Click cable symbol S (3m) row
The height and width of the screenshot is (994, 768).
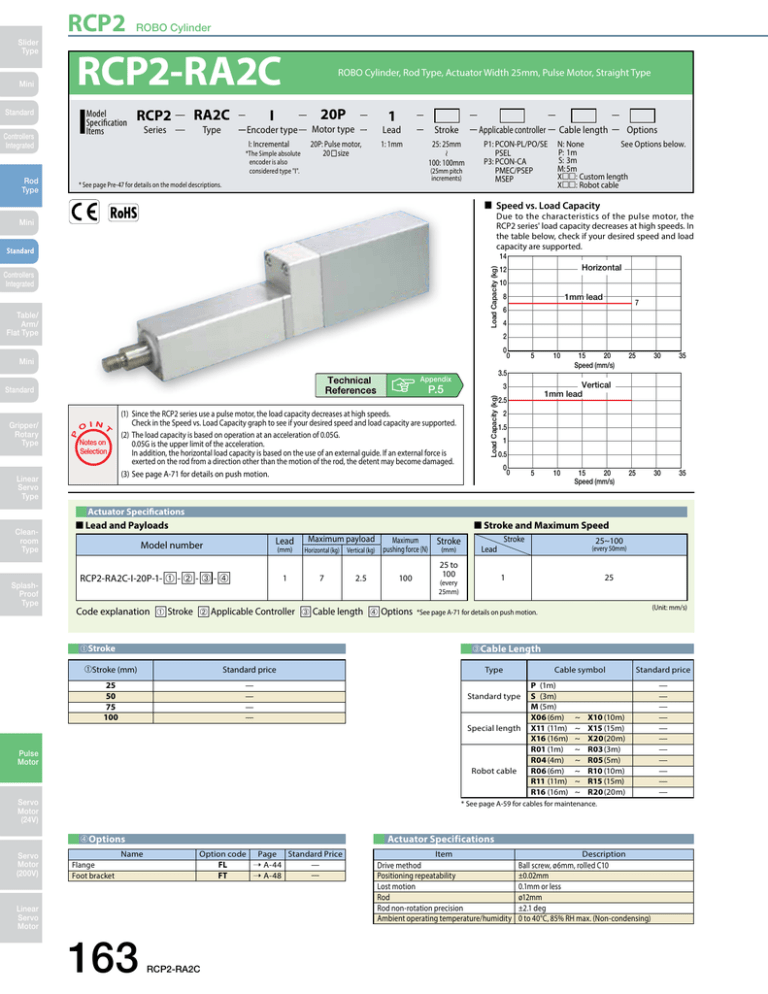(x=610, y=696)
